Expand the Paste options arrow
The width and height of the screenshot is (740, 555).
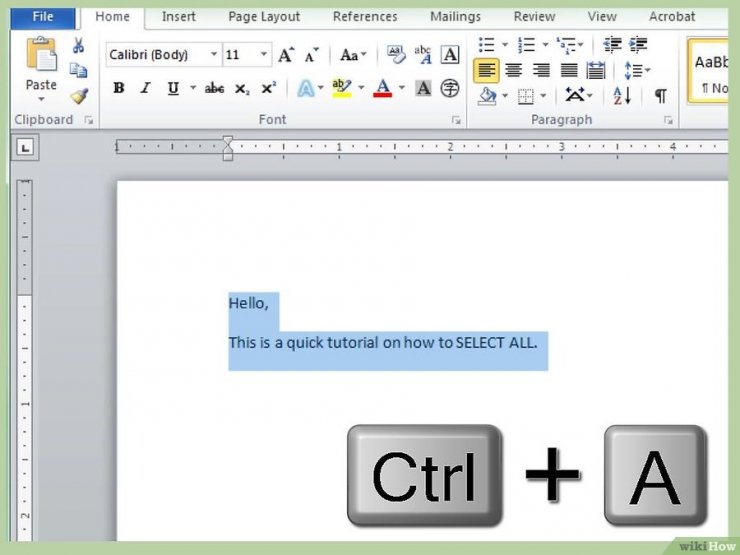pyautogui.click(x=41, y=99)
